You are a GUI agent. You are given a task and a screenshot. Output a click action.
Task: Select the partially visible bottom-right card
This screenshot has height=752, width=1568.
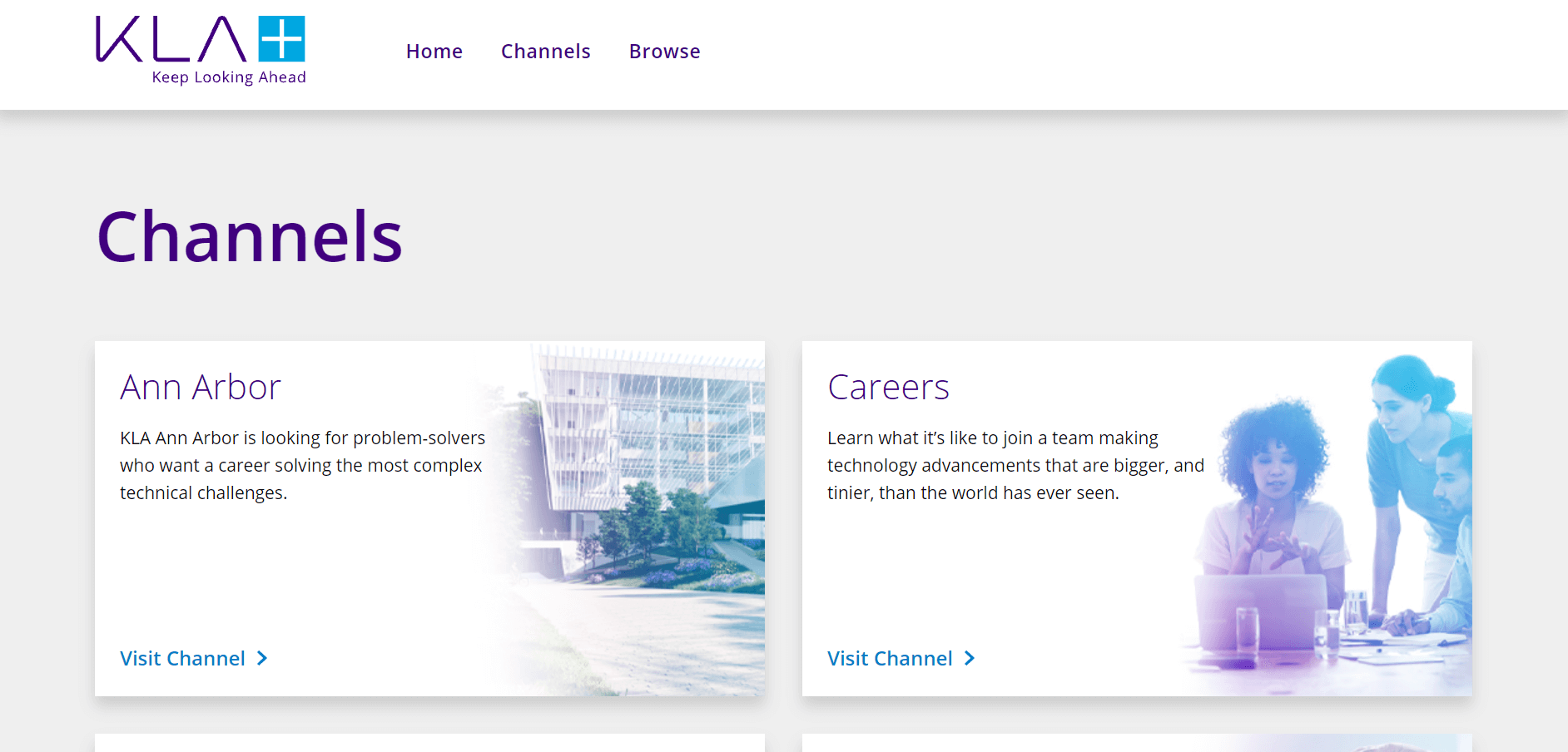(1137, 743)
